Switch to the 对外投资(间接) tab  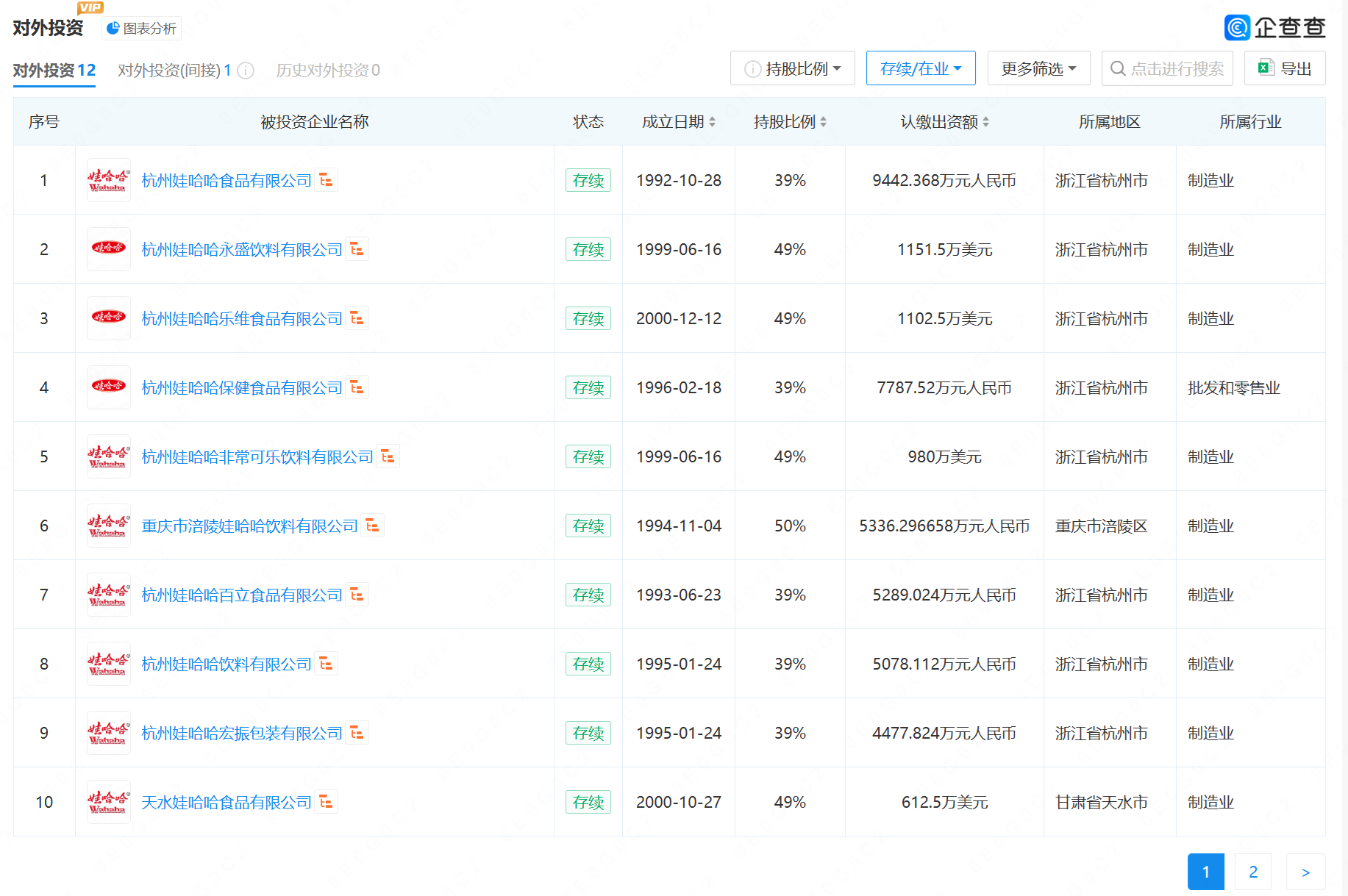point(174,71)
